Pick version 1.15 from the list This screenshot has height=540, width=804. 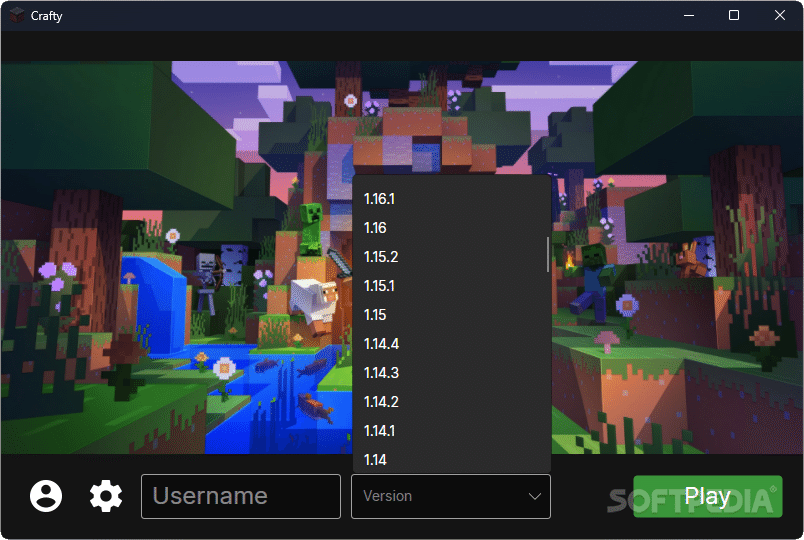[x=451, y=314]
